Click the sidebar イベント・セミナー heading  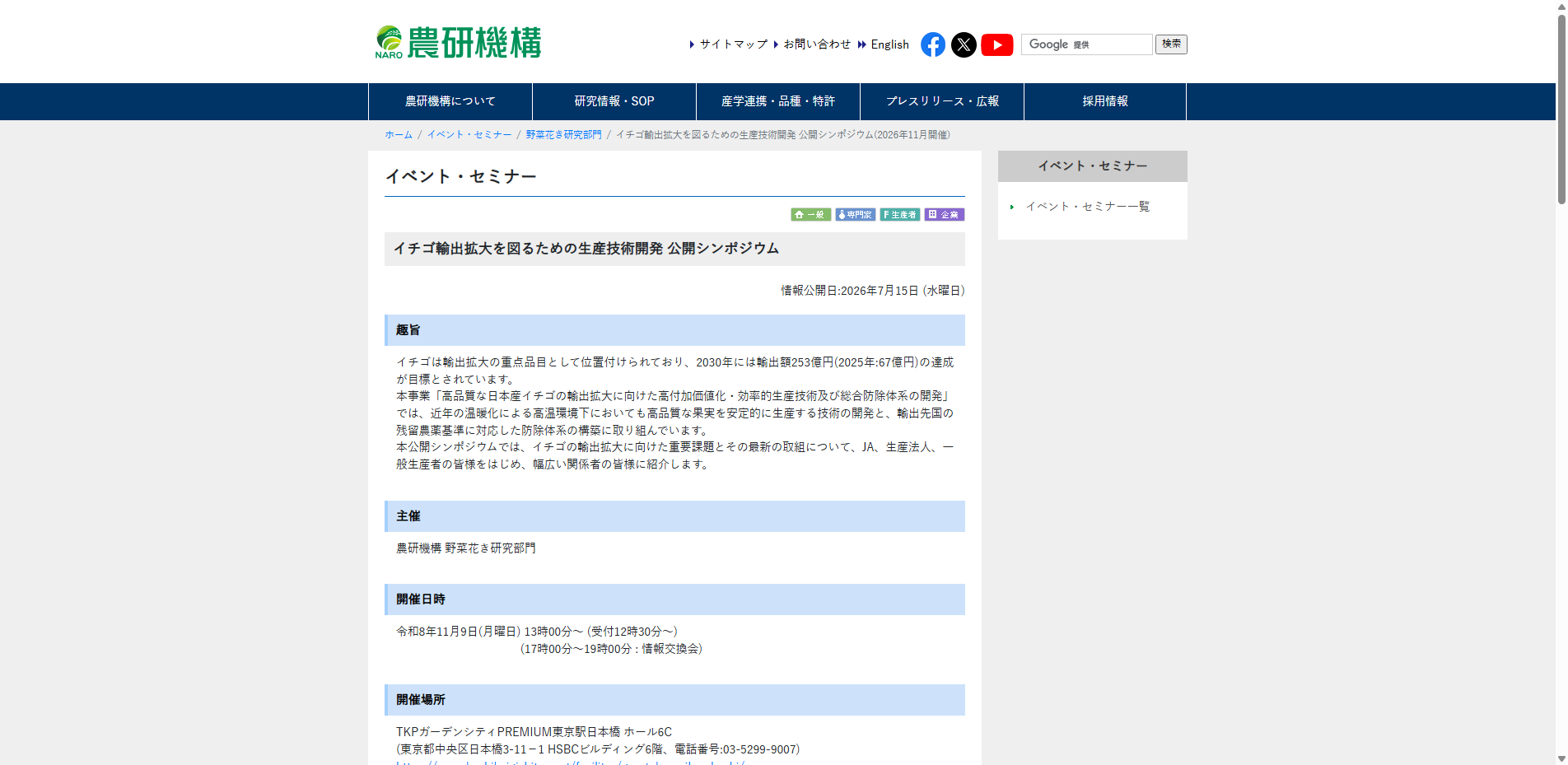pos(1093,166)
